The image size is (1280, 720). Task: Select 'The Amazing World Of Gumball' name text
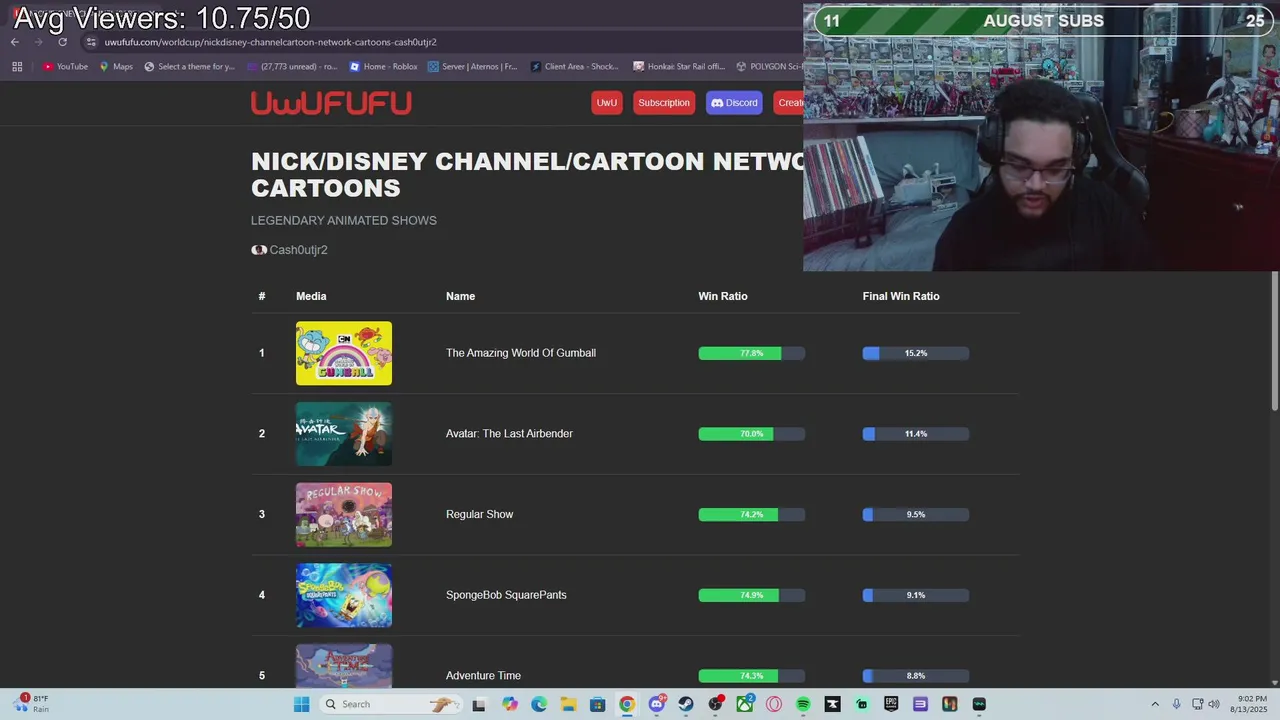pos(521,353)
